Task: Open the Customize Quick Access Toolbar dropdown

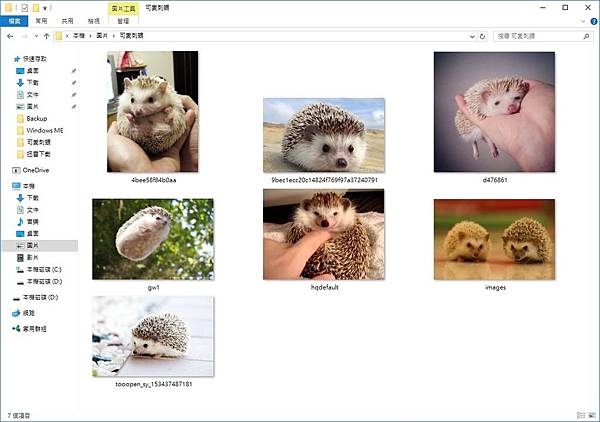Action: [x=45, y=8]
